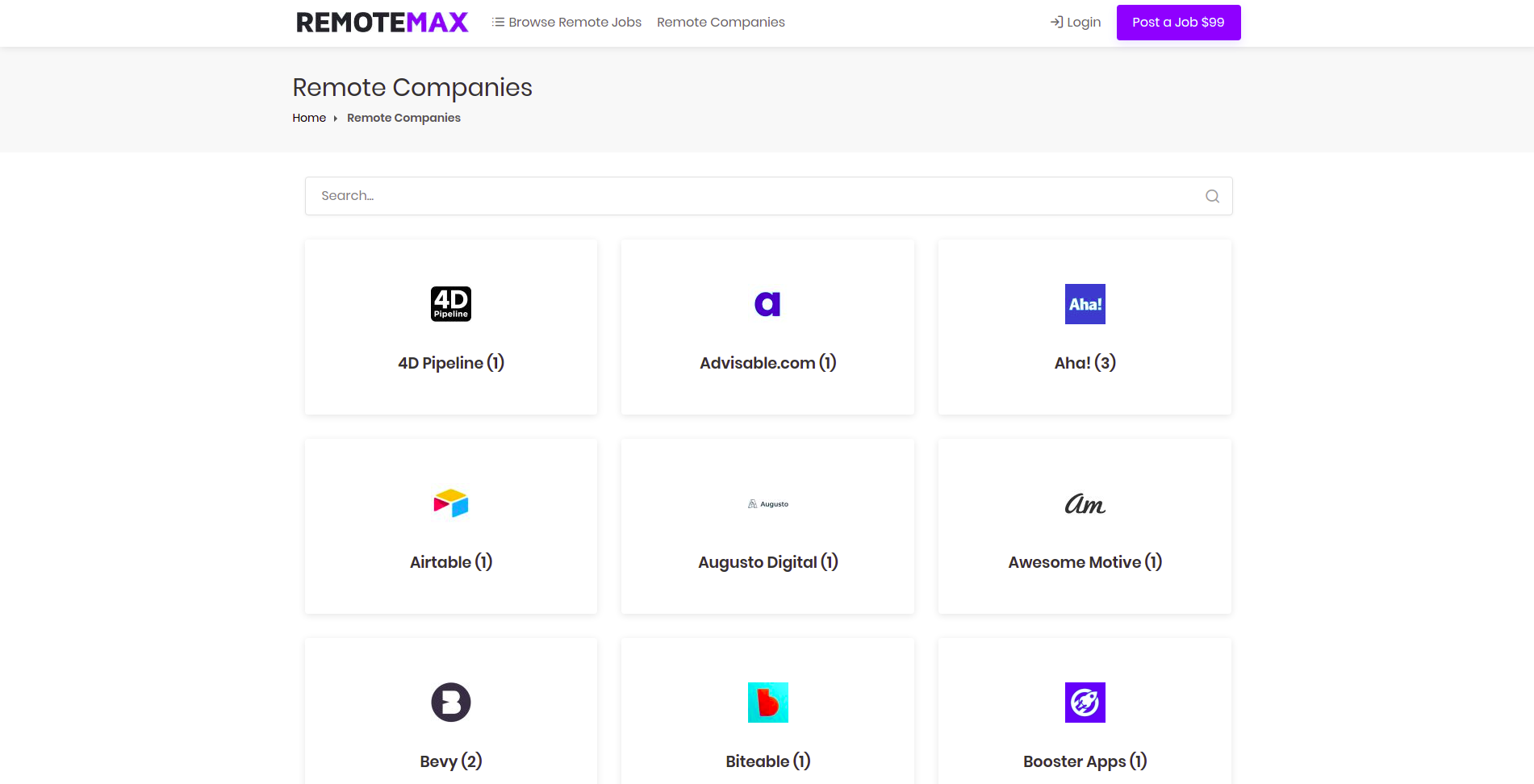Open the Airtable logo icon
The image size is (1534, 784).
[x=450, y=503]
